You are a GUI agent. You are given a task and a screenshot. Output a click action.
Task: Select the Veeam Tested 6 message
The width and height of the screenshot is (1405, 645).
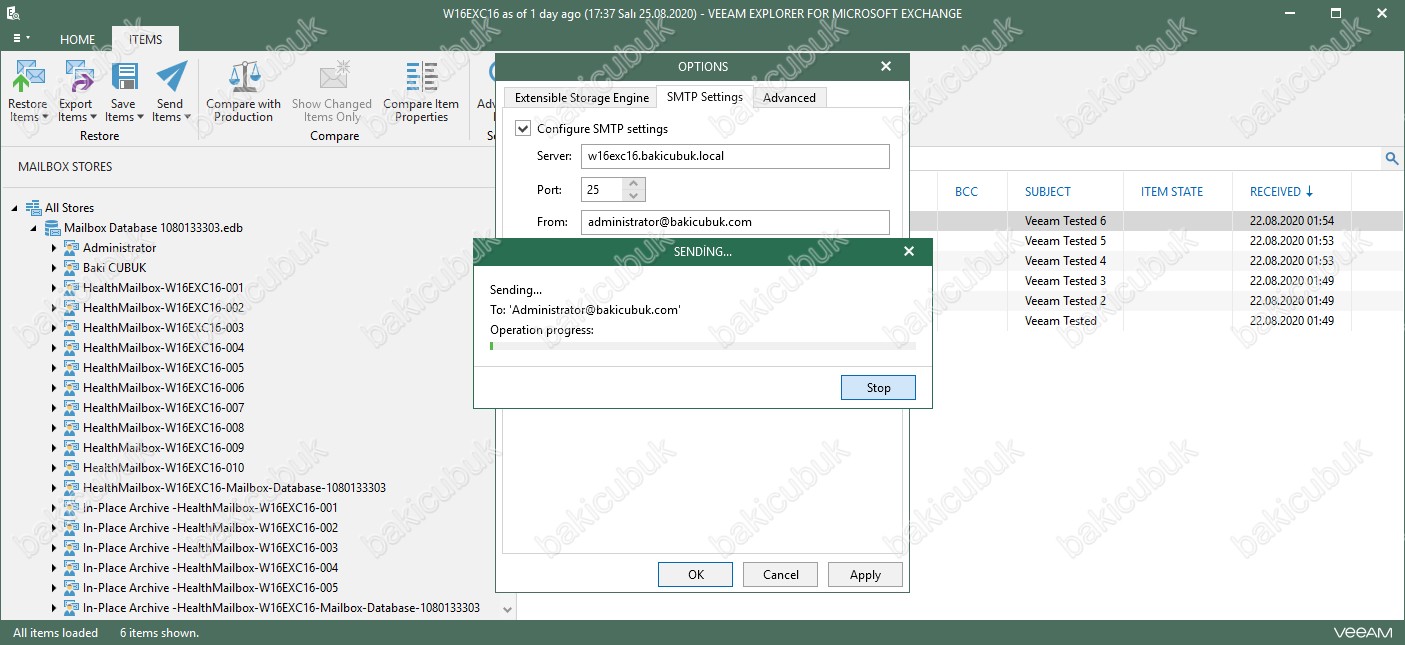[x=1065, y=221]
